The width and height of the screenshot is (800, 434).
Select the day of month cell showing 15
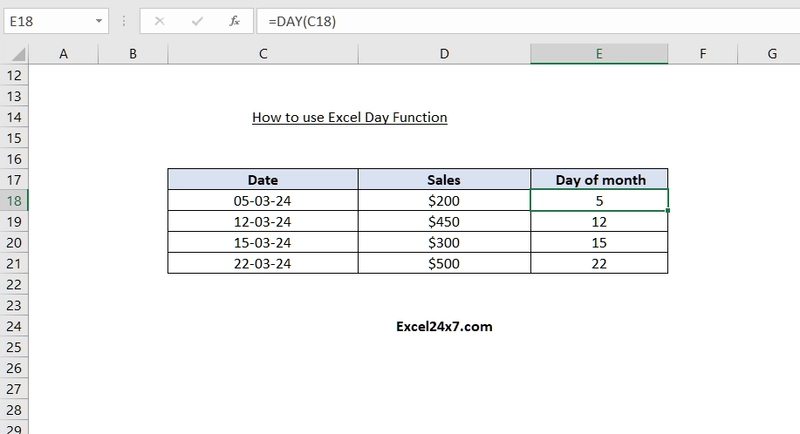[x=599, y=243]
